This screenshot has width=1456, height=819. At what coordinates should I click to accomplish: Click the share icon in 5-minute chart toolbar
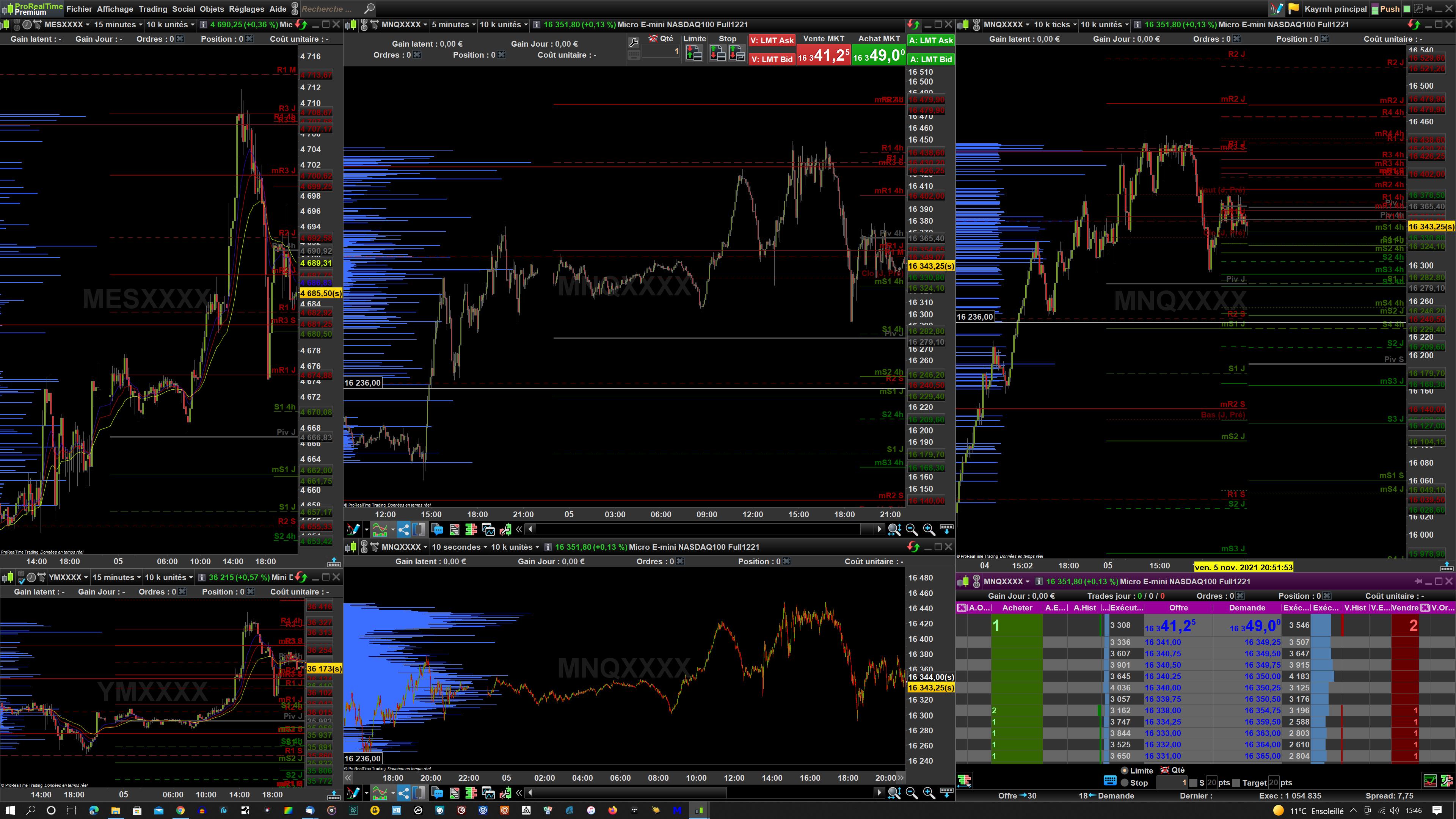pos(403,530)
